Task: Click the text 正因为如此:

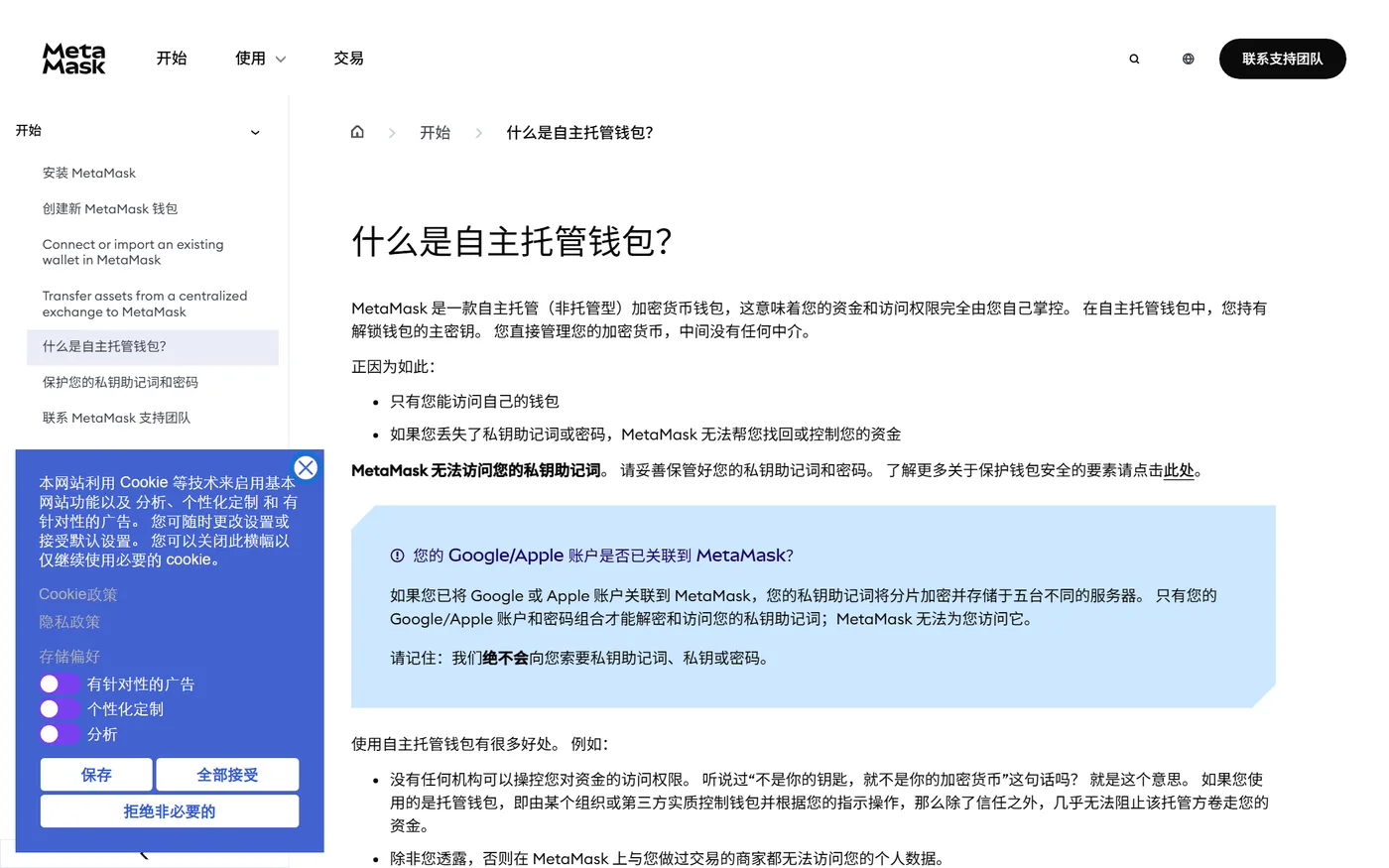Action: pos(393,367)
